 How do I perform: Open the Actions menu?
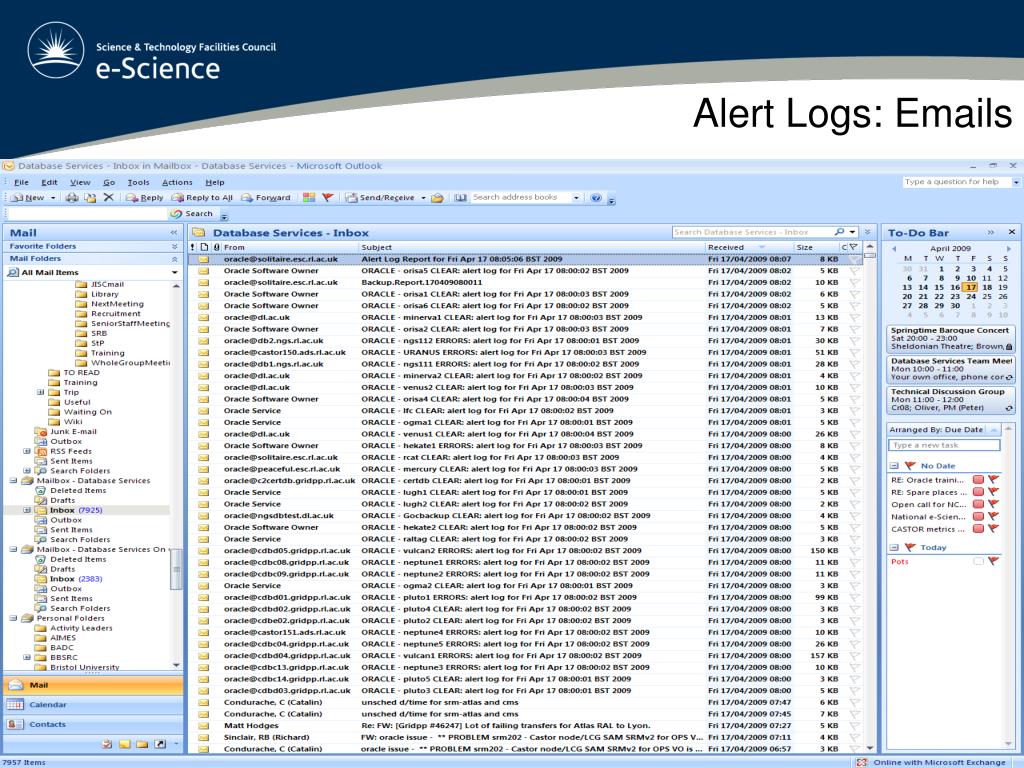pyautogui.click(x=177, y=182)
